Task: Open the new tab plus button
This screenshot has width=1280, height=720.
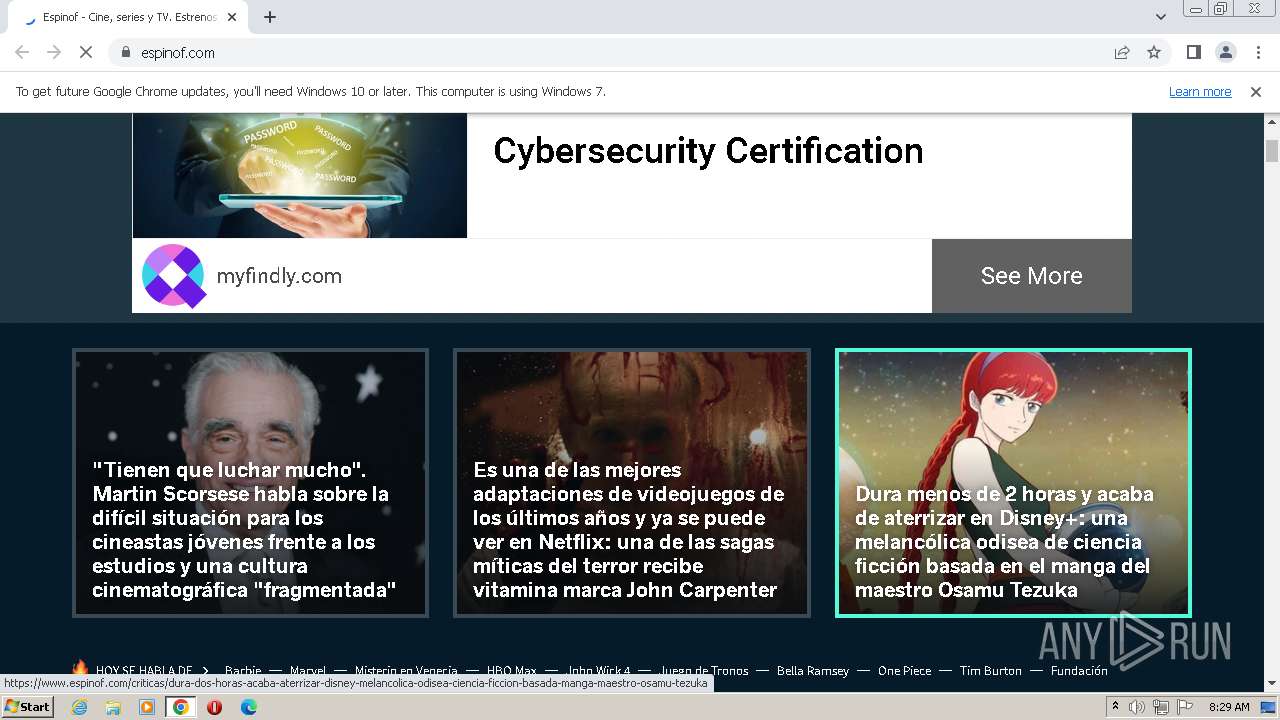Action: click(x=270, y=17)
